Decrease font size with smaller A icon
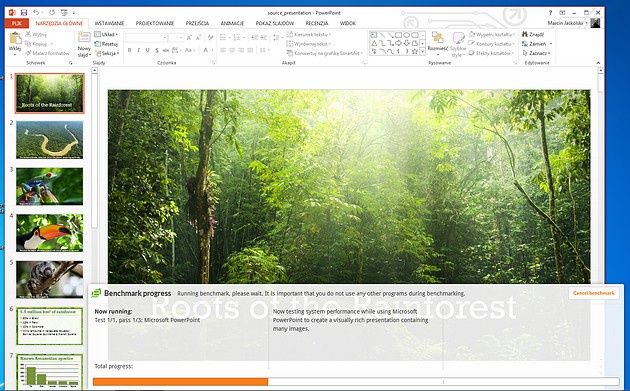The height and width of the screenshot is (391, 630). click(x=198, y=38)
